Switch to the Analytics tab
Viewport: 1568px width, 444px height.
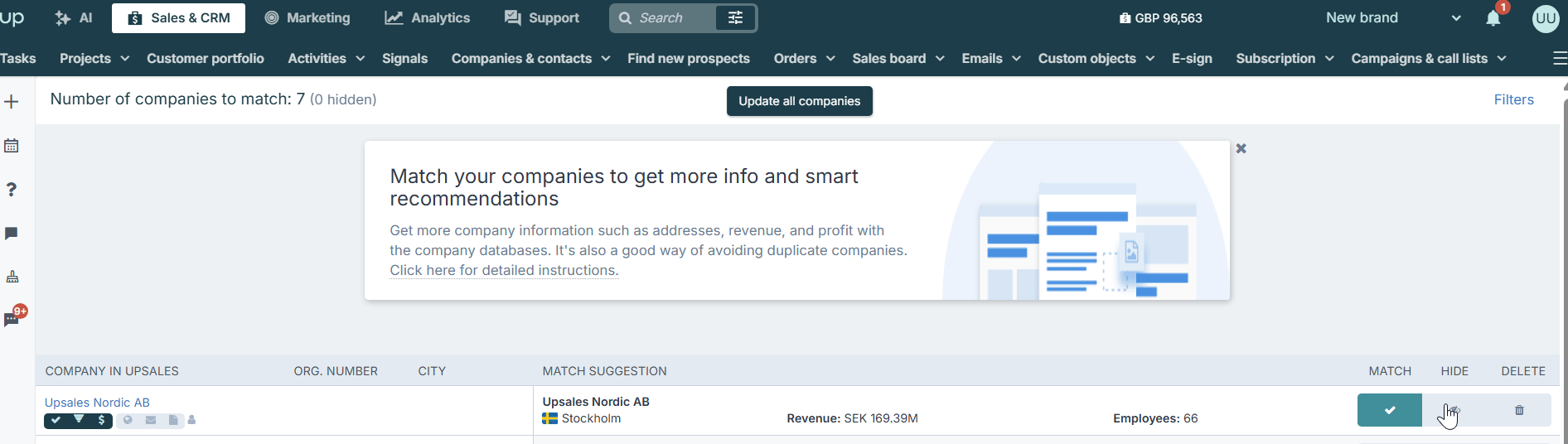coord(428,18)
